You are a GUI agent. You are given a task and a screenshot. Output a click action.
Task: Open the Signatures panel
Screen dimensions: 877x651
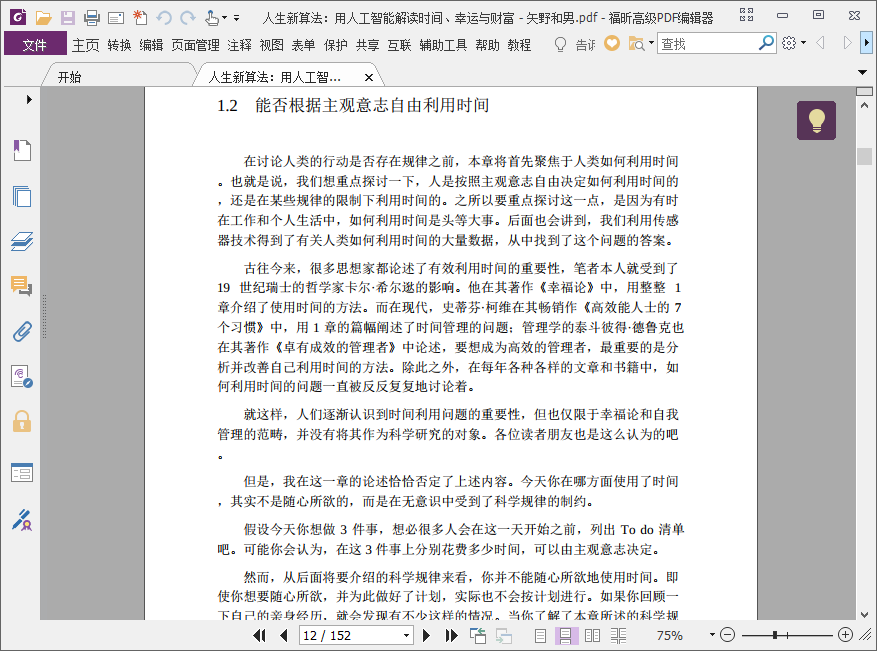tap(22, 376)
